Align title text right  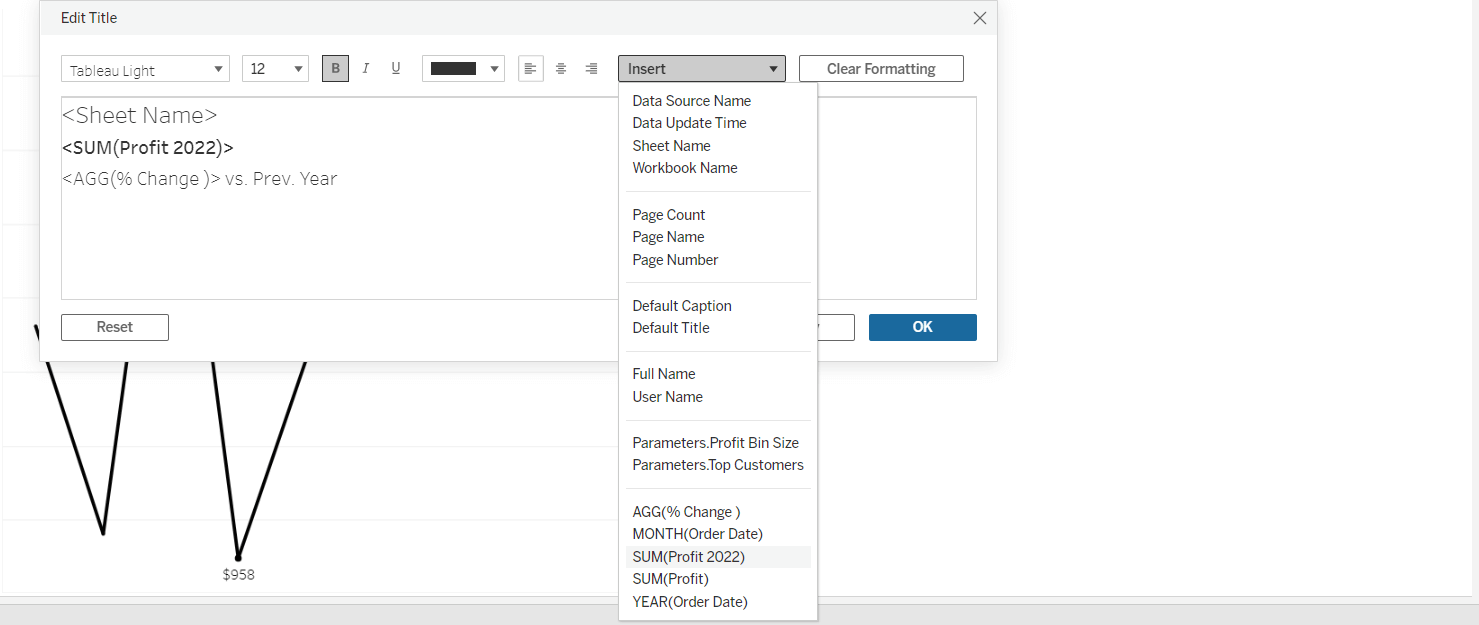click(591, 68)
